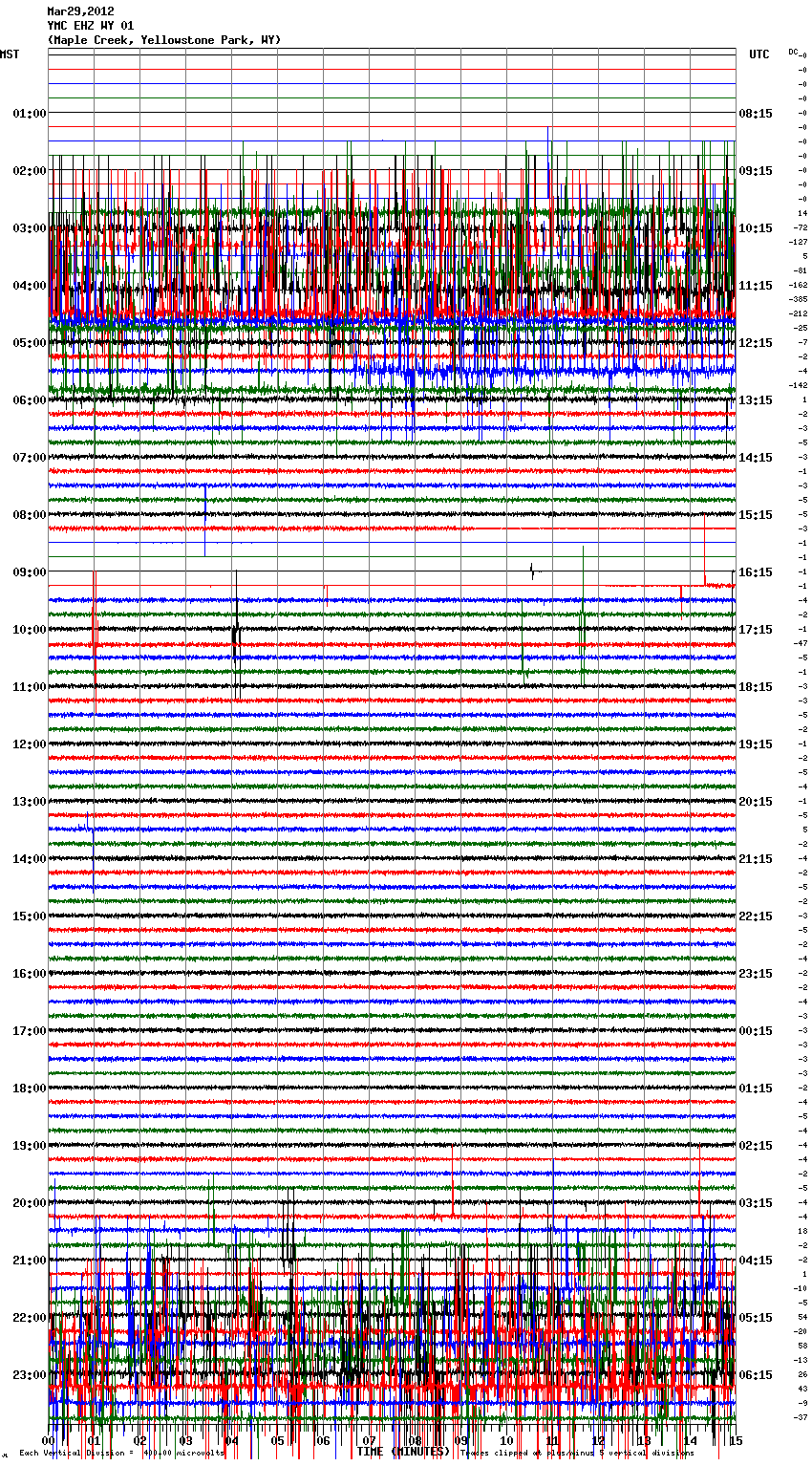Select the 07:00 MST row label
Screen dimensions: 812x1466
[30, 458]
